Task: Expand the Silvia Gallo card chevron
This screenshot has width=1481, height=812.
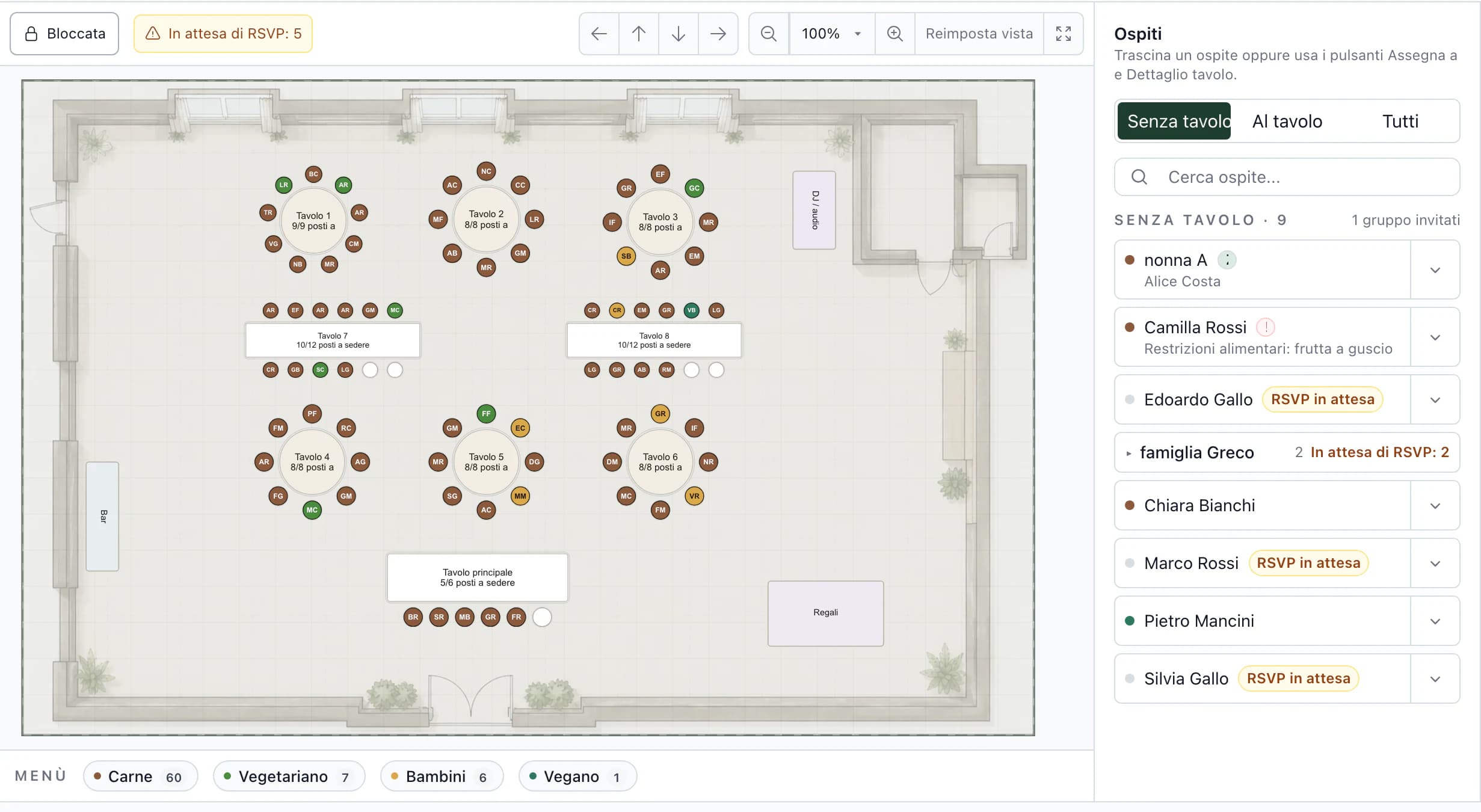Action: point(1435,679)
